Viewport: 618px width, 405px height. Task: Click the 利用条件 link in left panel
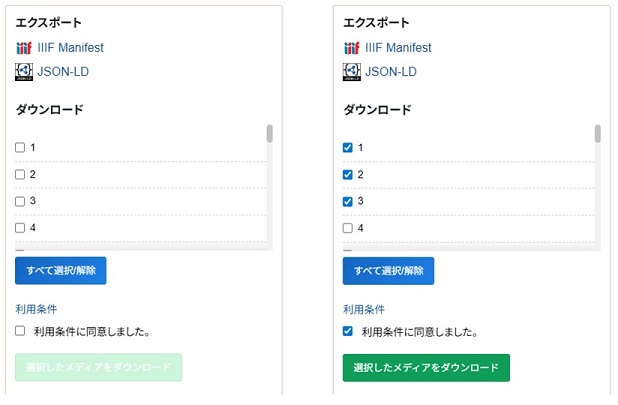click(x=36, y=310)
